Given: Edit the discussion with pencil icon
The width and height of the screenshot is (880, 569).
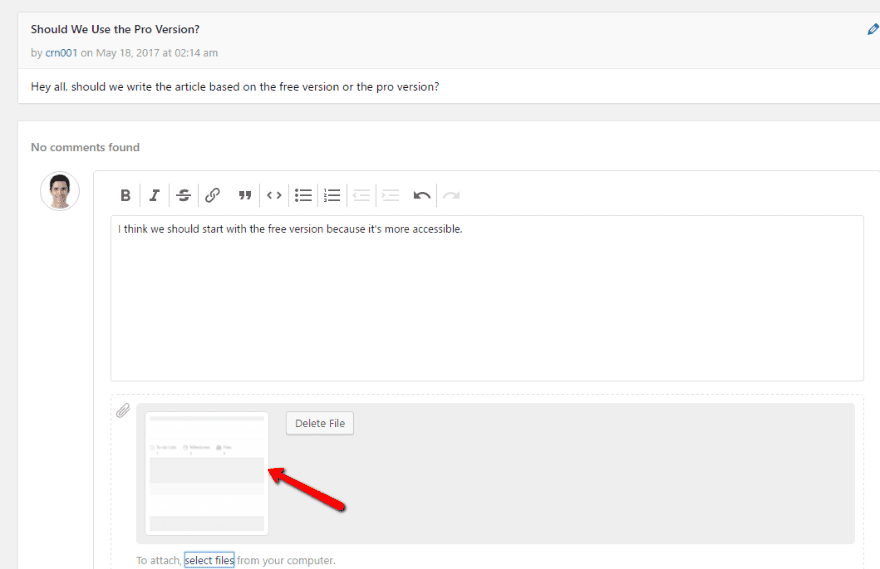Looking at the screenshot, I should pyautogui.click(x=873, y=29).
